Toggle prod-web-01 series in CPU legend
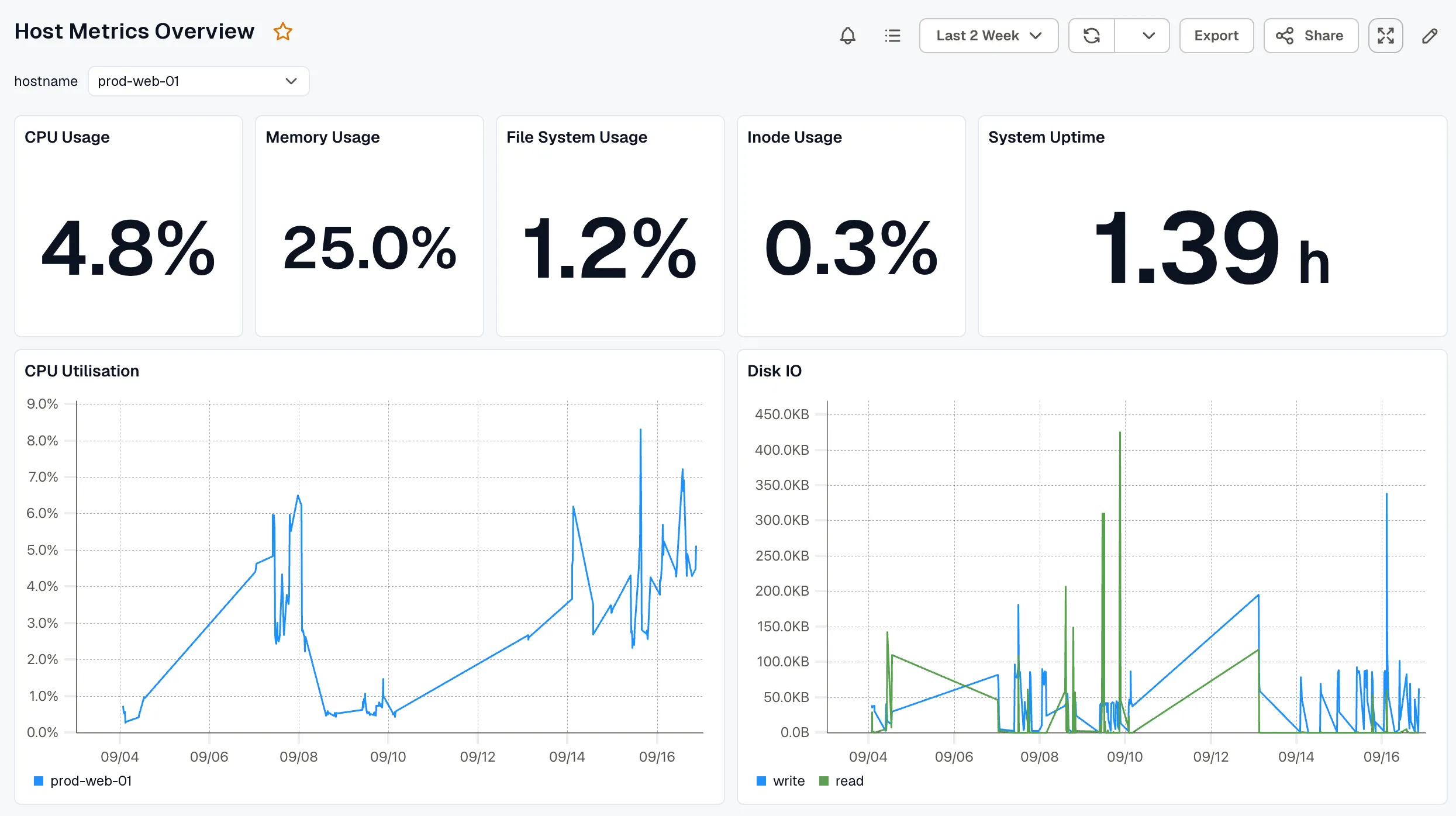This screenshot has height=816, width=1456. pyautogui.click(x=83, y=781)
